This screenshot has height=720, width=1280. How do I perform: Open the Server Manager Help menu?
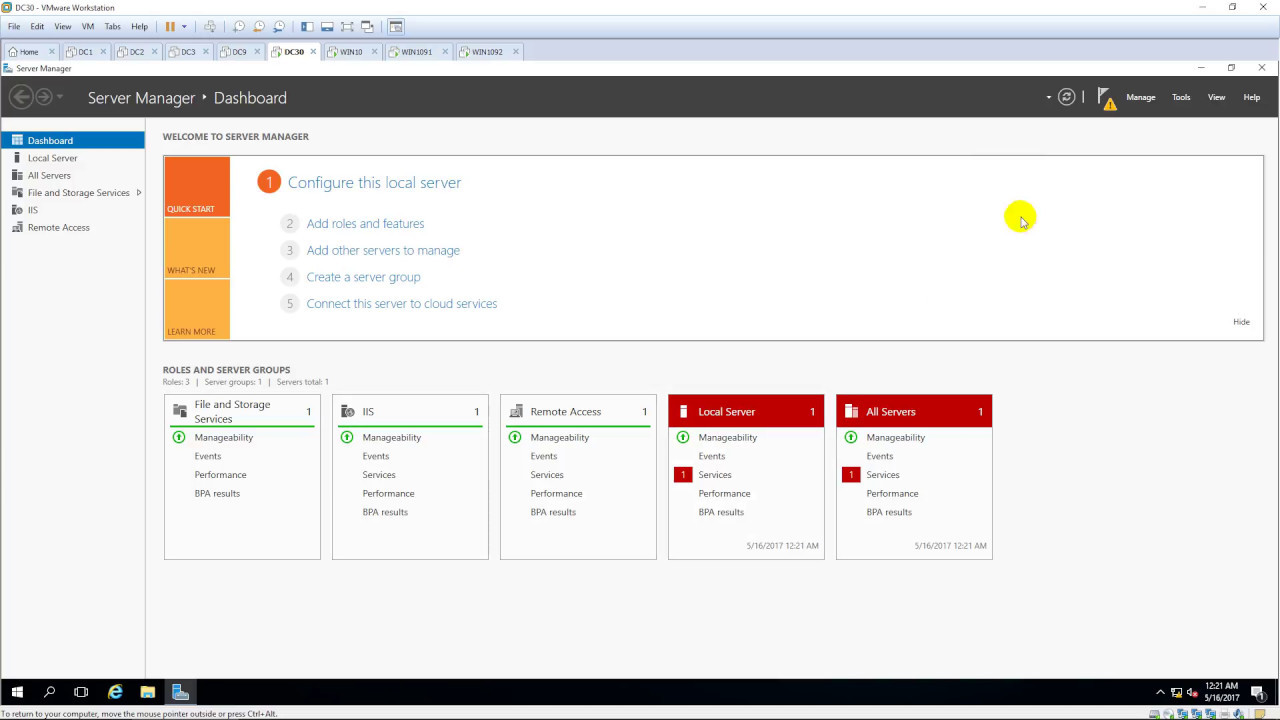[1251, 97]
